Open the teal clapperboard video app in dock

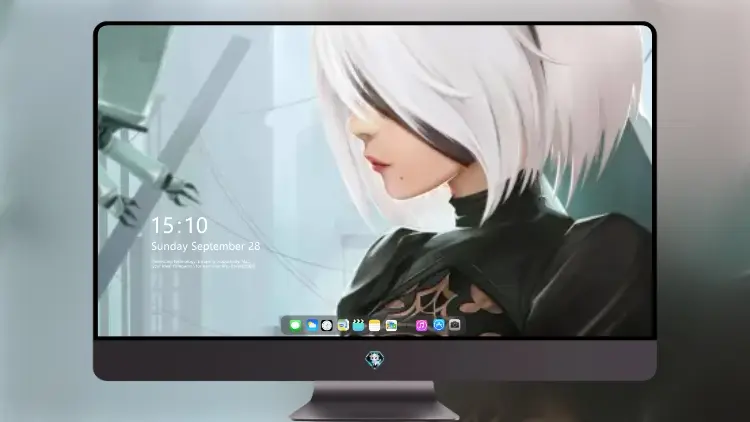[x=358, y=325]
